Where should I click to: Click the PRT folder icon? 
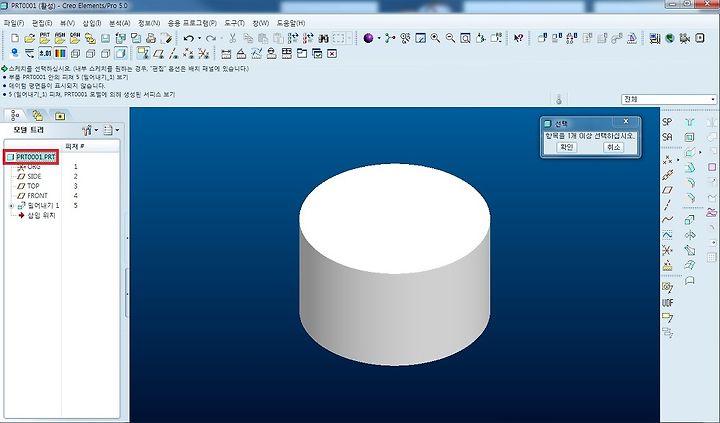pos(45,38)
